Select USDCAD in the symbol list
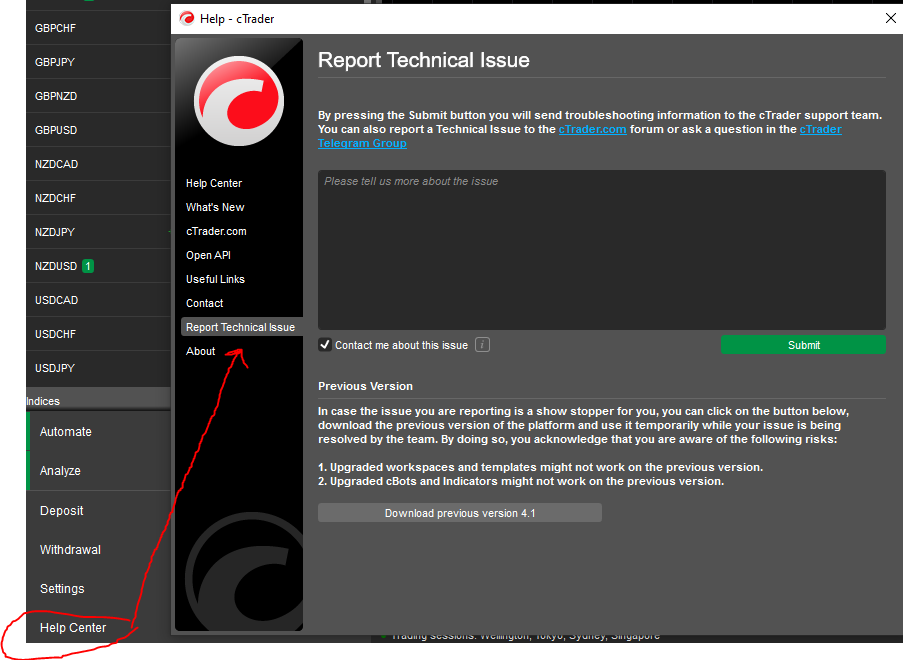903x660 pixels. coord(98,300)
